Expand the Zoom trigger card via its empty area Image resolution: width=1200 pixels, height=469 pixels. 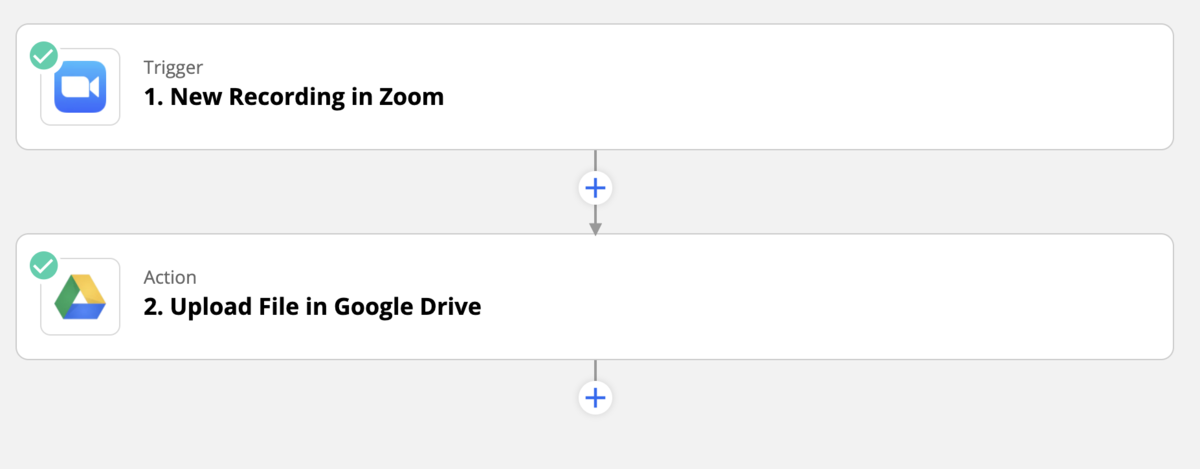tap(800, 87)
